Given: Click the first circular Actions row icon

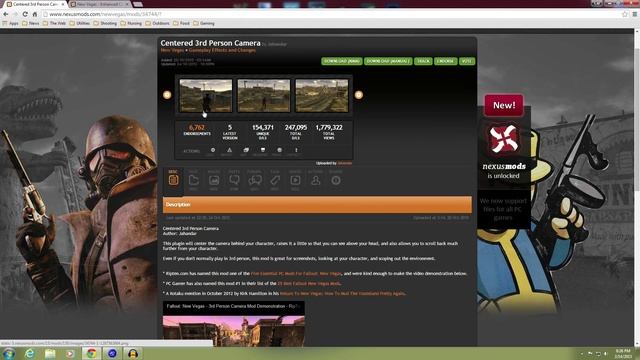Looking at the screenshot, I should coord(213,150).
